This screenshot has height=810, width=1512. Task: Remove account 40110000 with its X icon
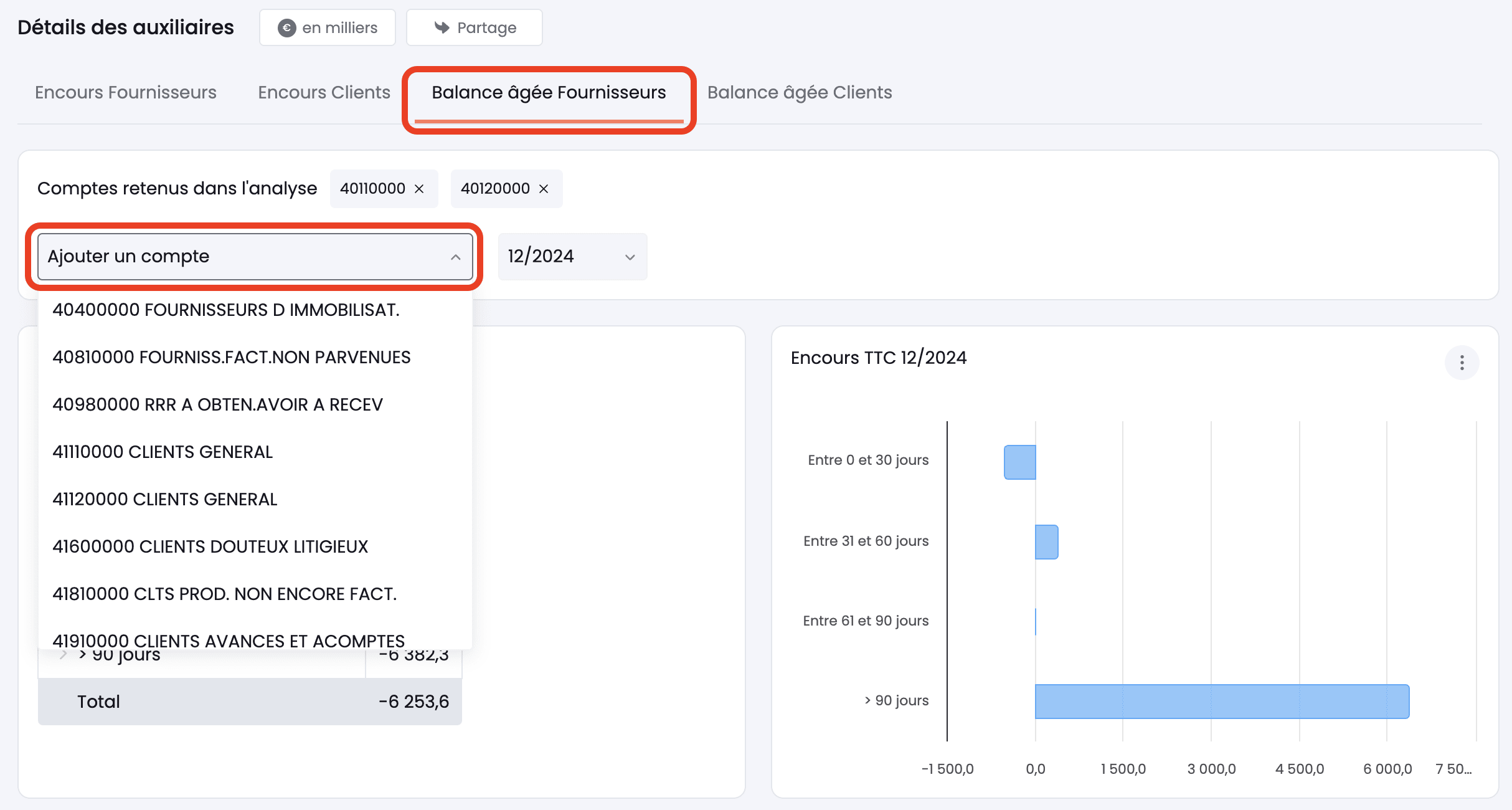pyautogui.click(x=419, y=189)
